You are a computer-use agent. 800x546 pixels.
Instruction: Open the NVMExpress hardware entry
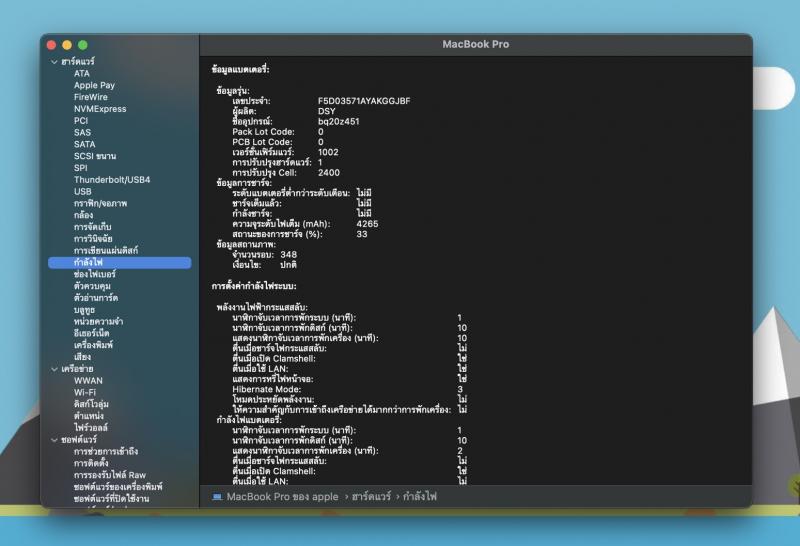[100, 109]
